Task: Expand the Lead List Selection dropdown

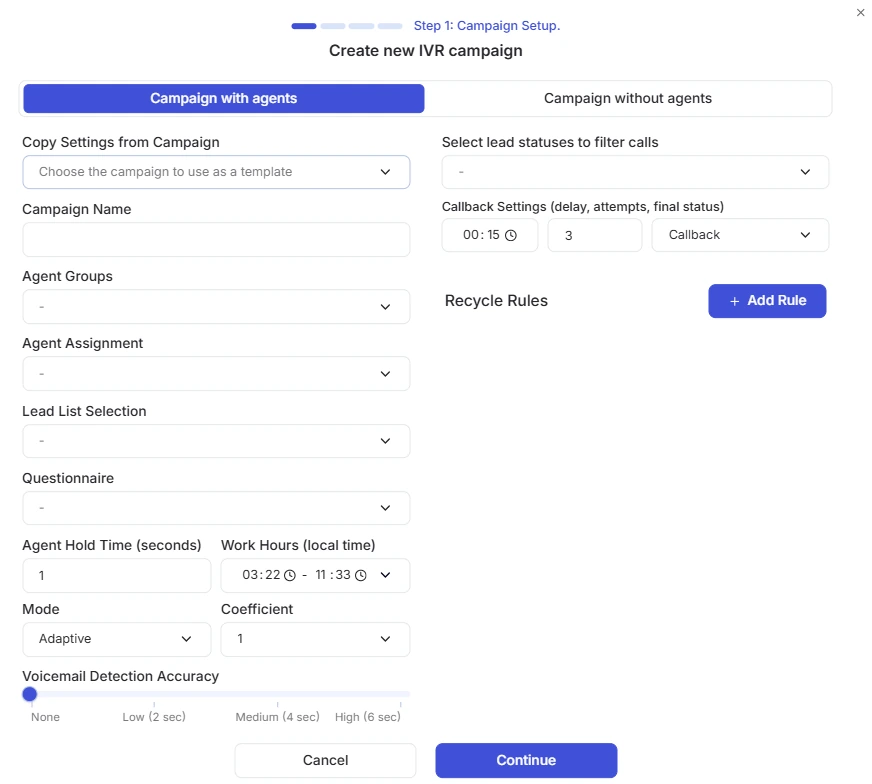Action: tap(216, 441)
